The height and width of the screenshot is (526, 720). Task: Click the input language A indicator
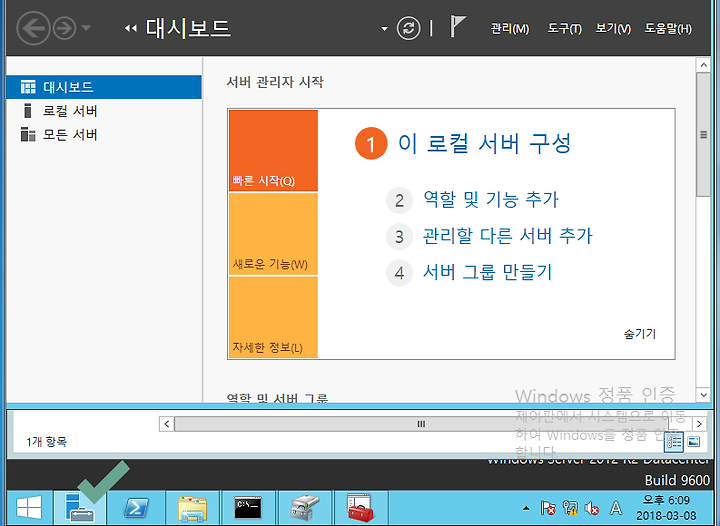pos(615,508)
